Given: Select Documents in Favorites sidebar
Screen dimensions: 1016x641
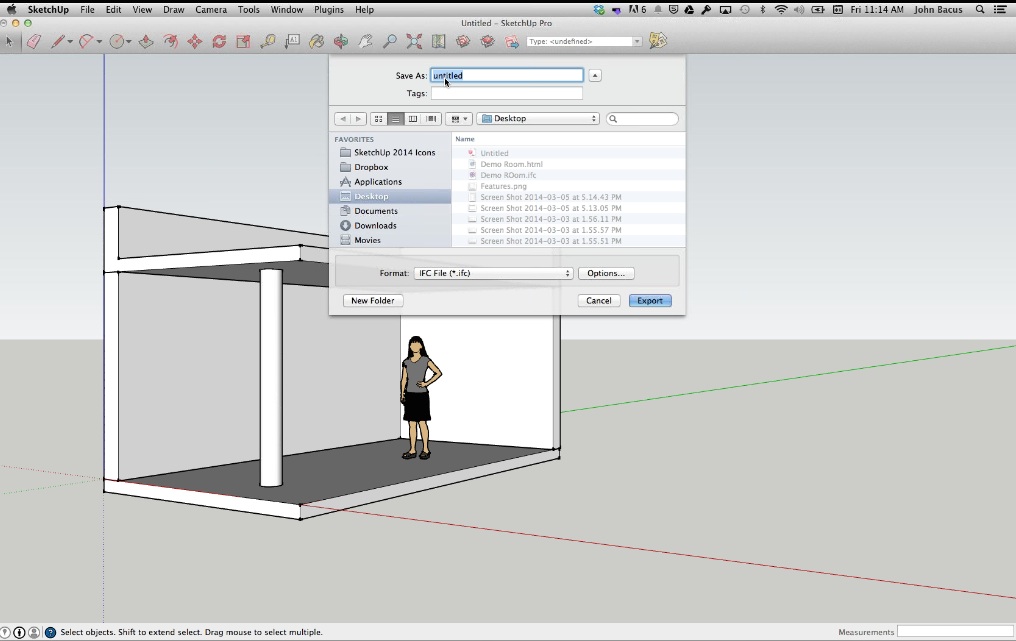Looking at the screenshot, I should (376, 211).
